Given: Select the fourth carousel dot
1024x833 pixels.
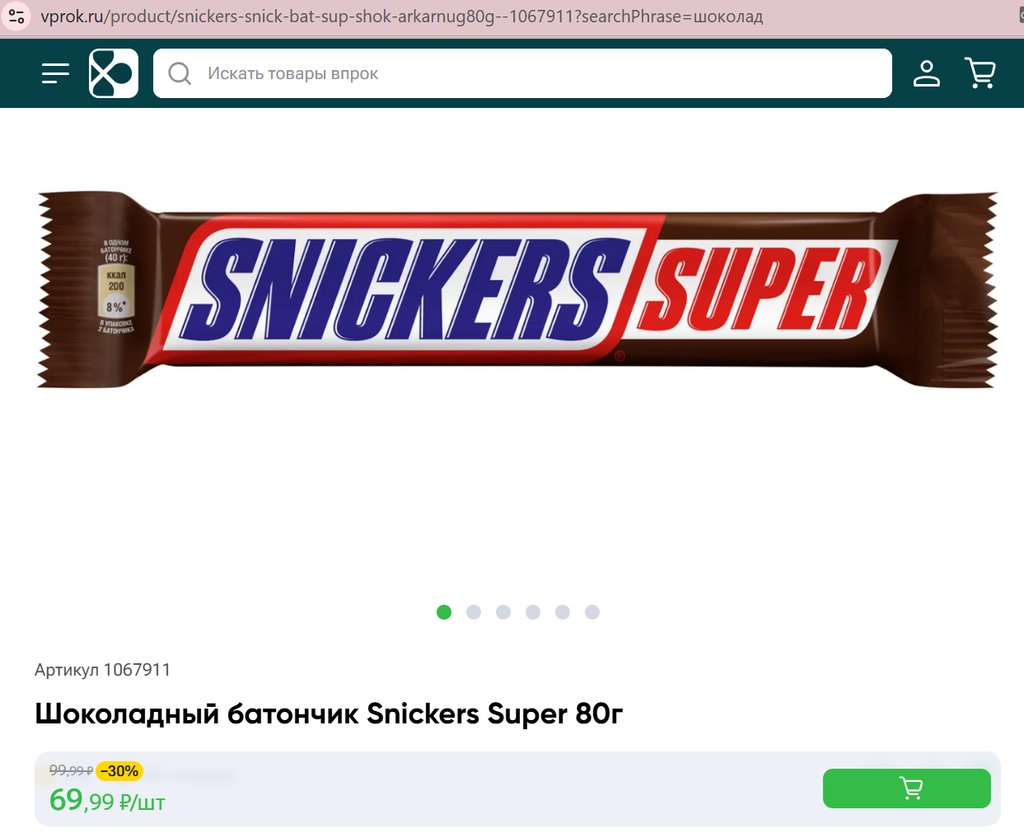Looking at the screenshot, I should pos(533,612).
